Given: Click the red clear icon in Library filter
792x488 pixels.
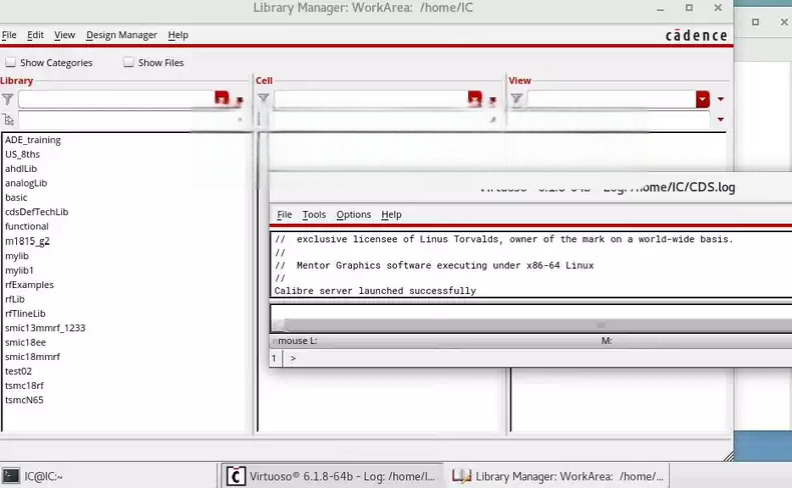Looking at the screenshot, I should click(222, 98).
